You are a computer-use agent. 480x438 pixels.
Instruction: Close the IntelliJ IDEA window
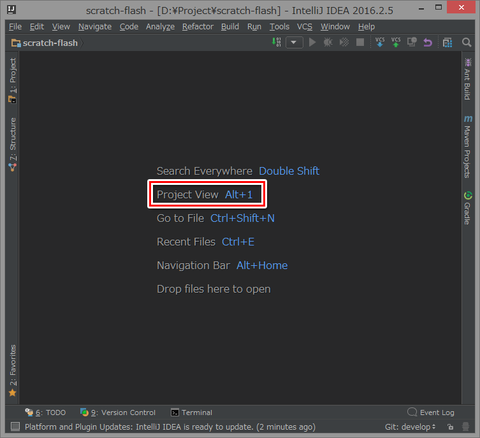click(x=461, y=7)
